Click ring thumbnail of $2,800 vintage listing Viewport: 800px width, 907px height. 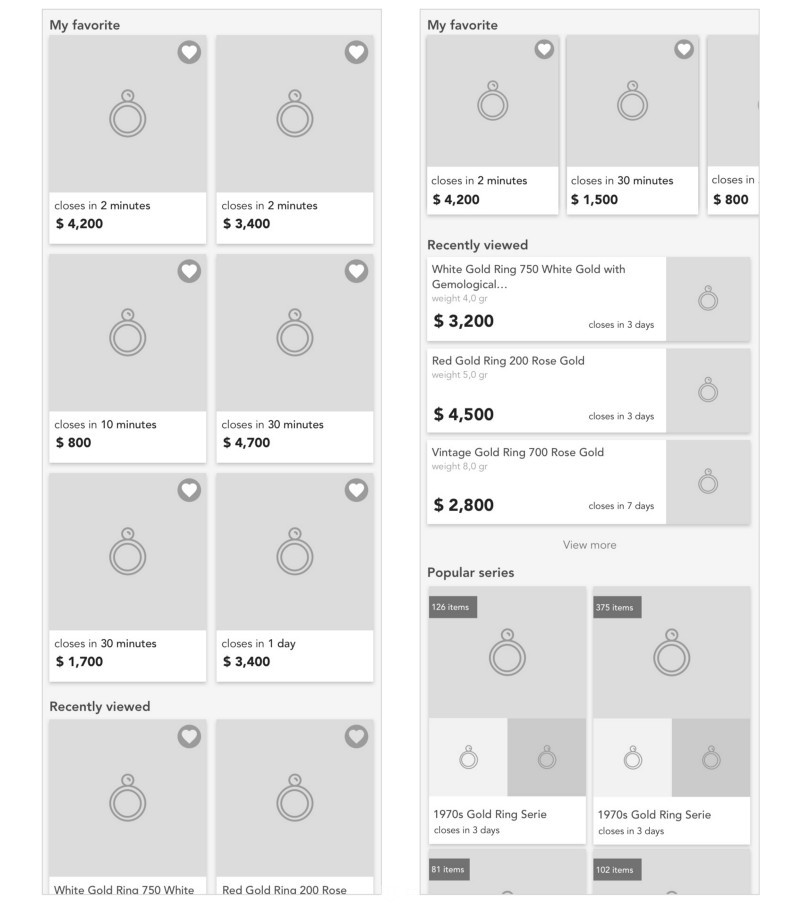coord(708,482)
